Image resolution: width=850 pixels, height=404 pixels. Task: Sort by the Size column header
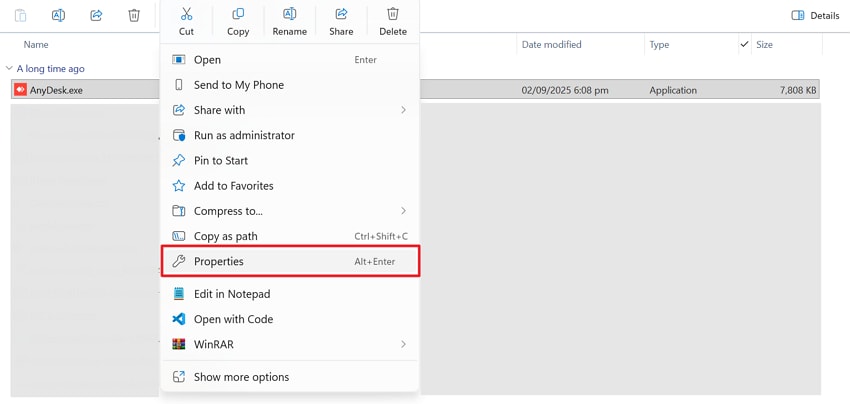click(x=764, y=44)
